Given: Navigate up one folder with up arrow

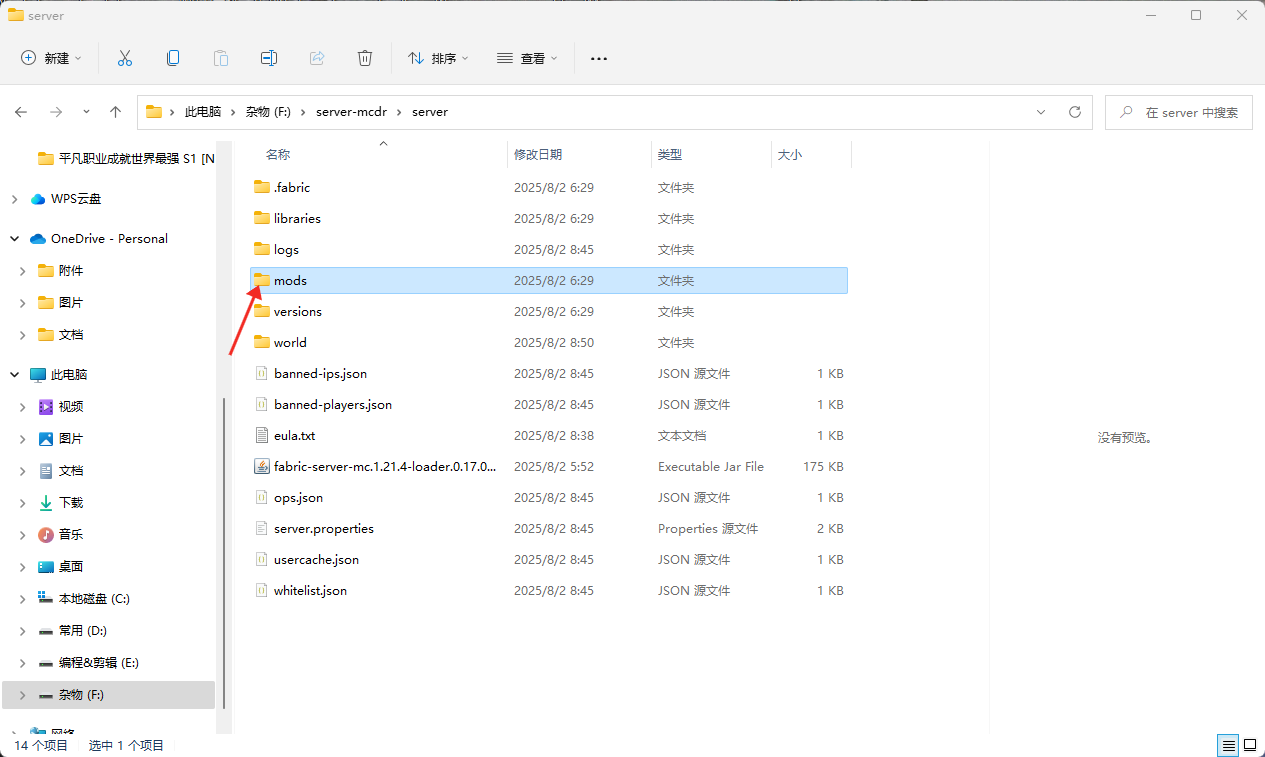Looking at the screenshot, I should click(x=116, y=112).
